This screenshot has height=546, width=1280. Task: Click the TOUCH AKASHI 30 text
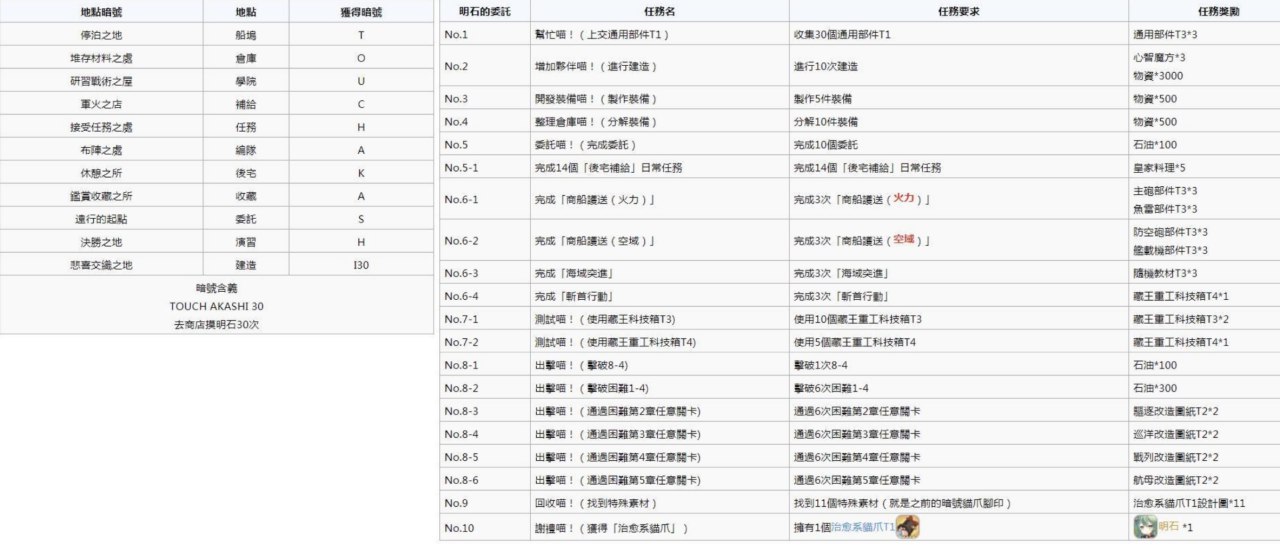pyautogui.click(x=216, y=306)
